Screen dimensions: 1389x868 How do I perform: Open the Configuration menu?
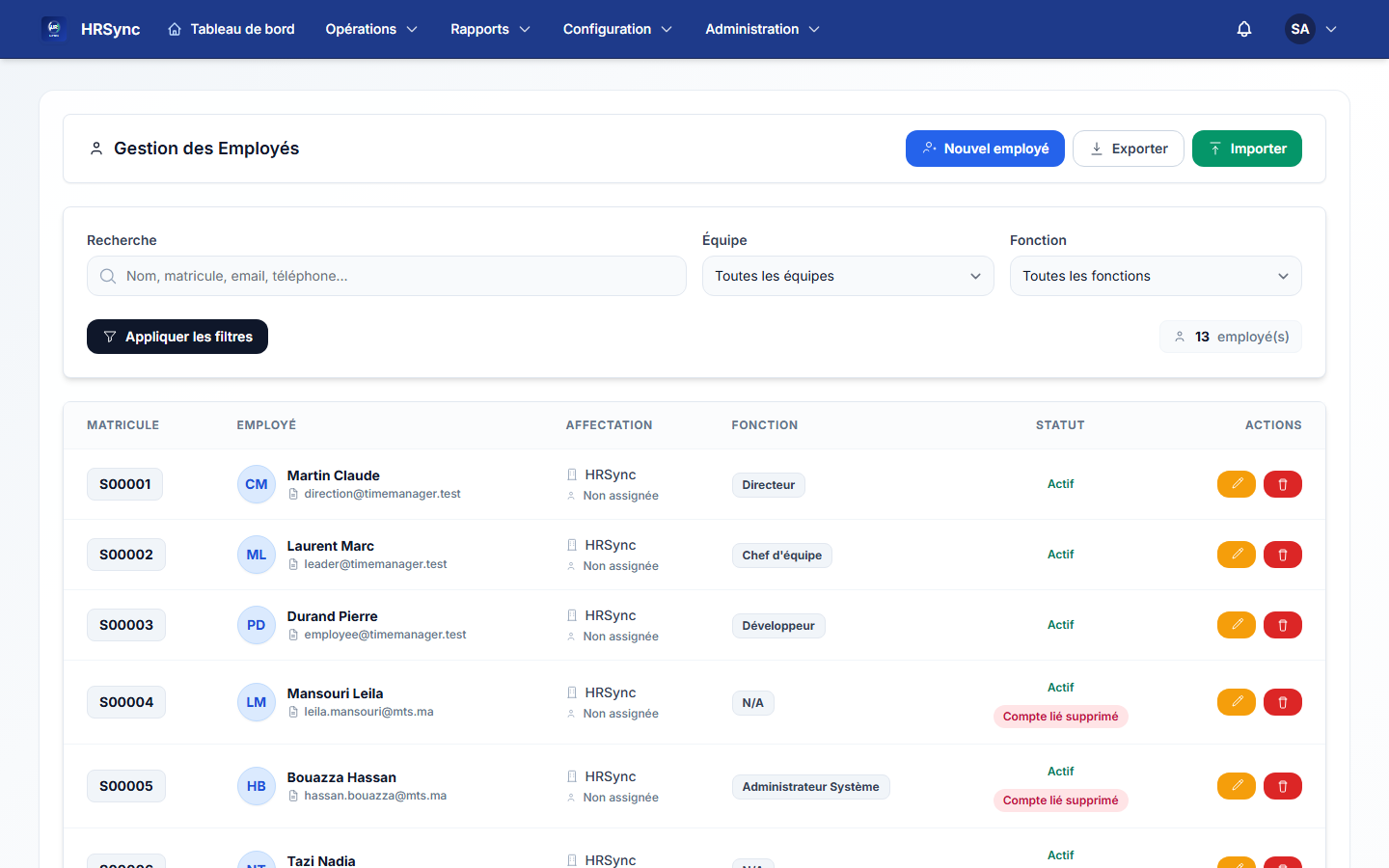coord(618,29)
